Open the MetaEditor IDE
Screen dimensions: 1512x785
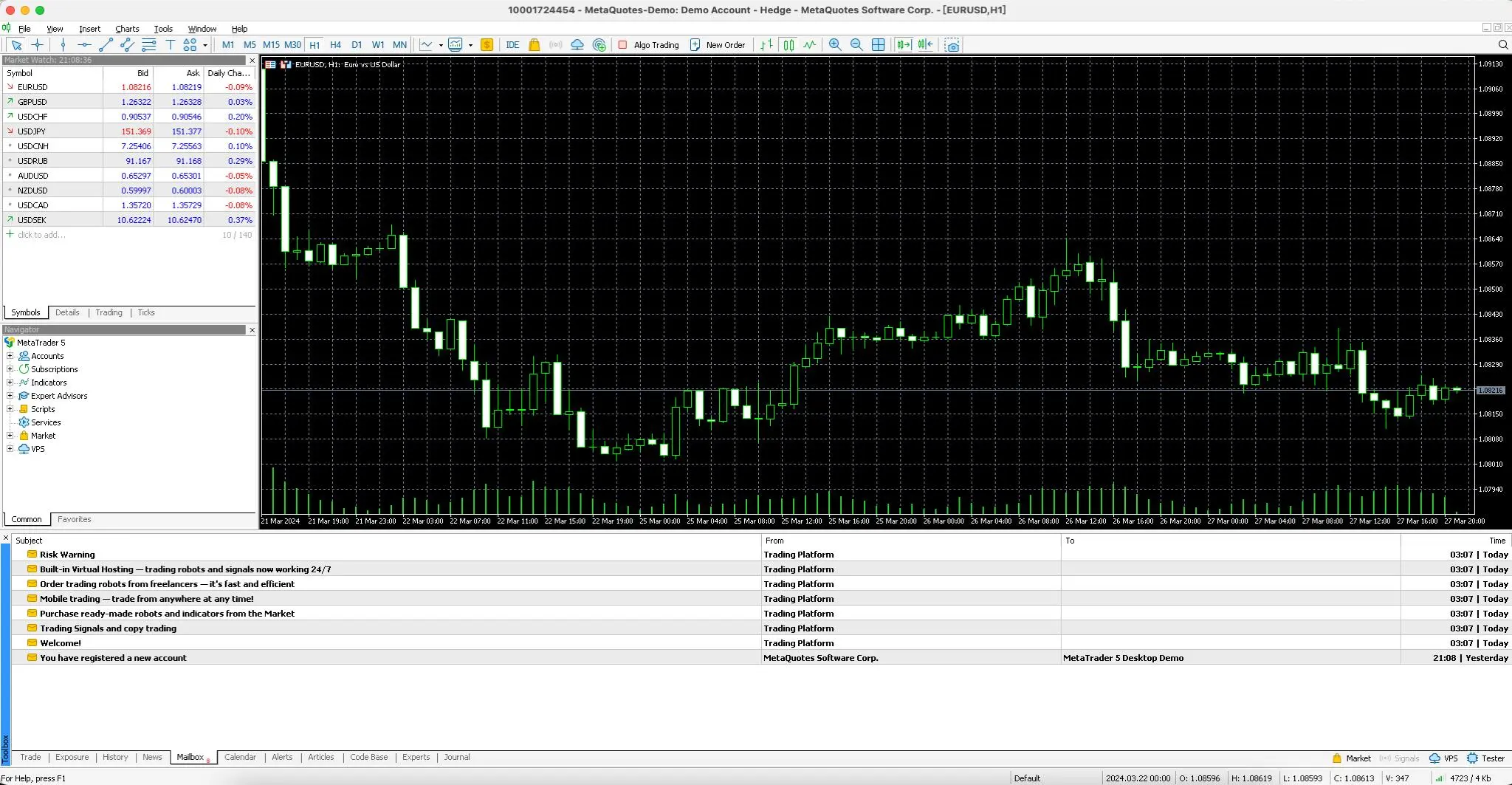coord(512,45)
